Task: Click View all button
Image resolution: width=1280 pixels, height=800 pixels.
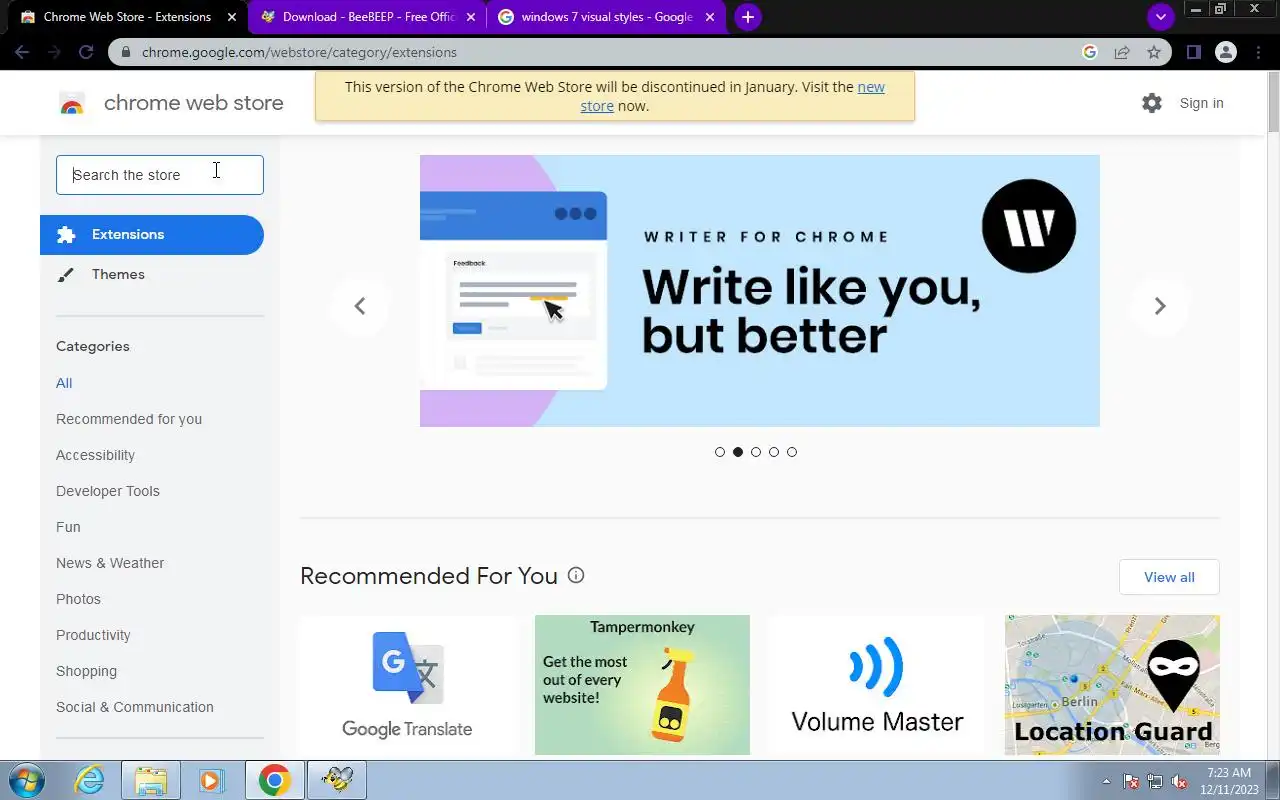Action: click(1169, 577)
